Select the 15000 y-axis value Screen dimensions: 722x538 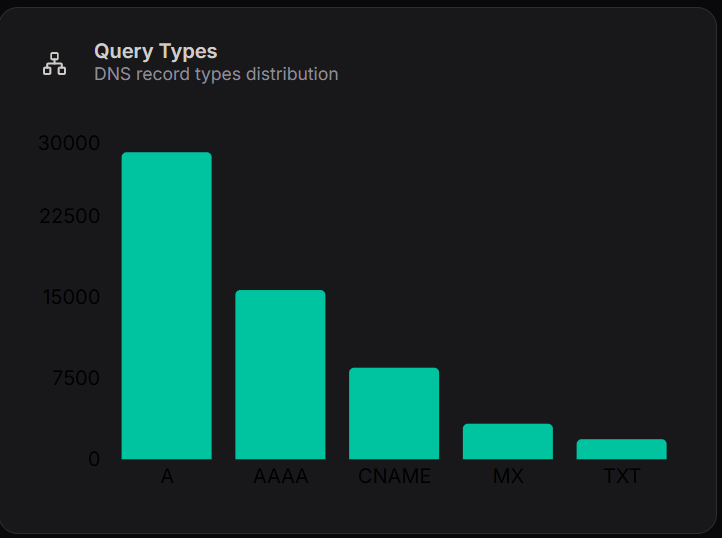click(x=69, y=297)
